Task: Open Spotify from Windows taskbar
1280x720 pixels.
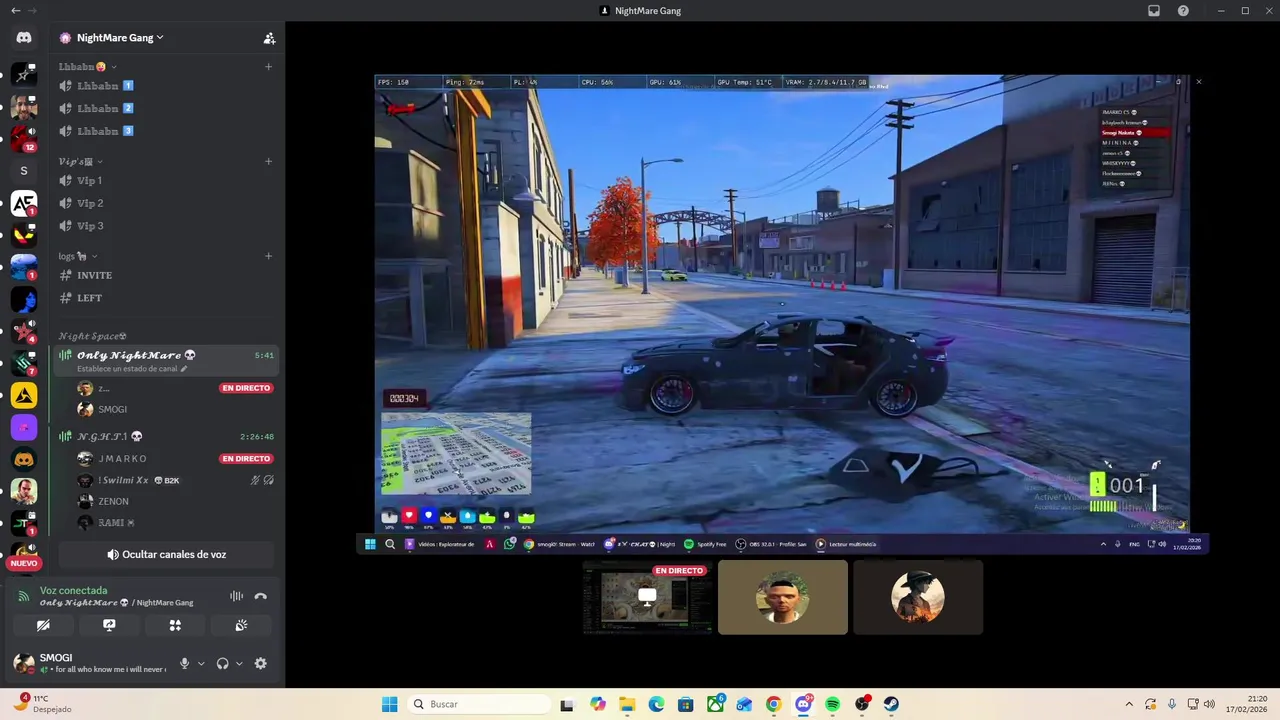Action: 833,704
